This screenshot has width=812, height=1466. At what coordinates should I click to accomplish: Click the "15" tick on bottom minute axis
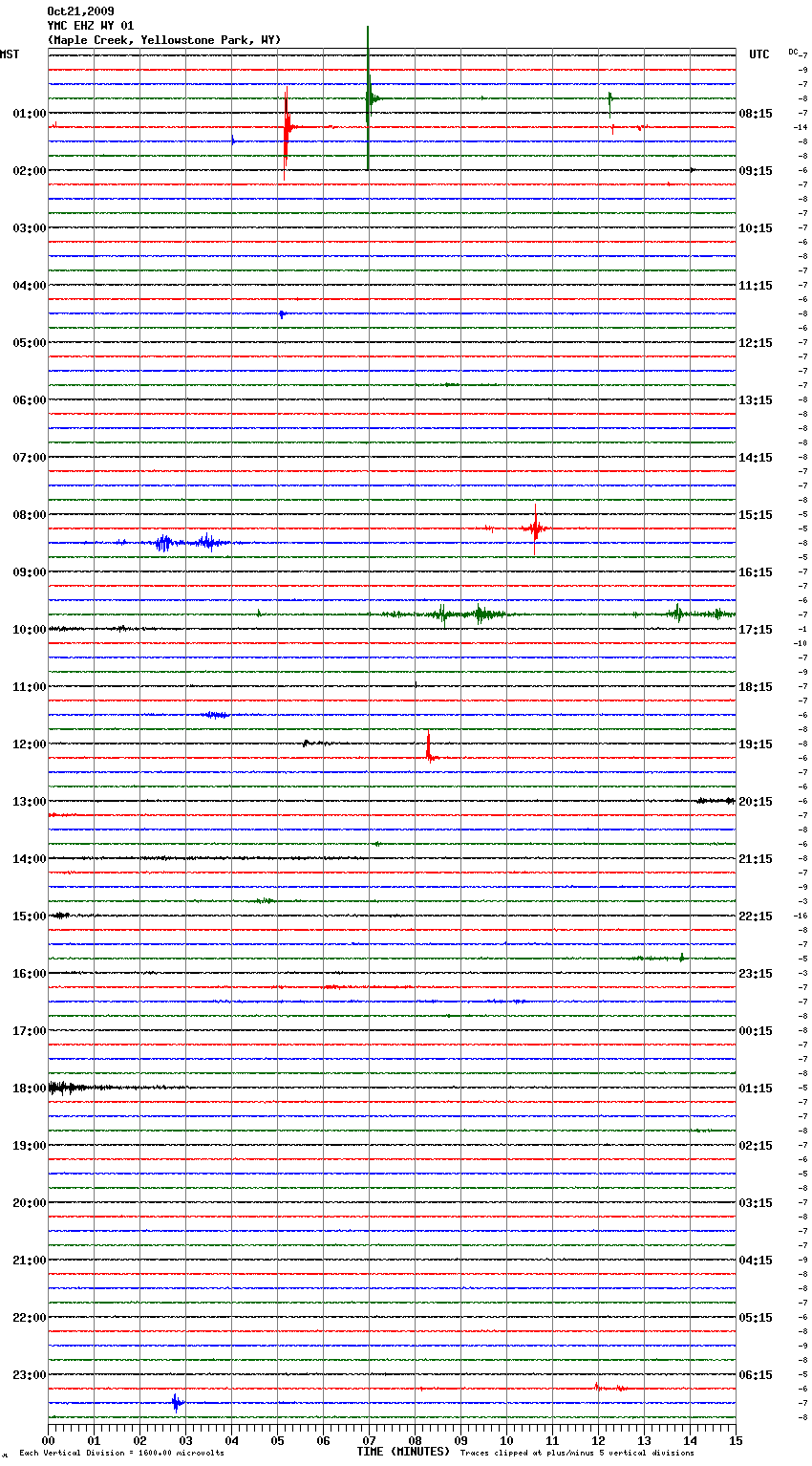point(736,1440)
